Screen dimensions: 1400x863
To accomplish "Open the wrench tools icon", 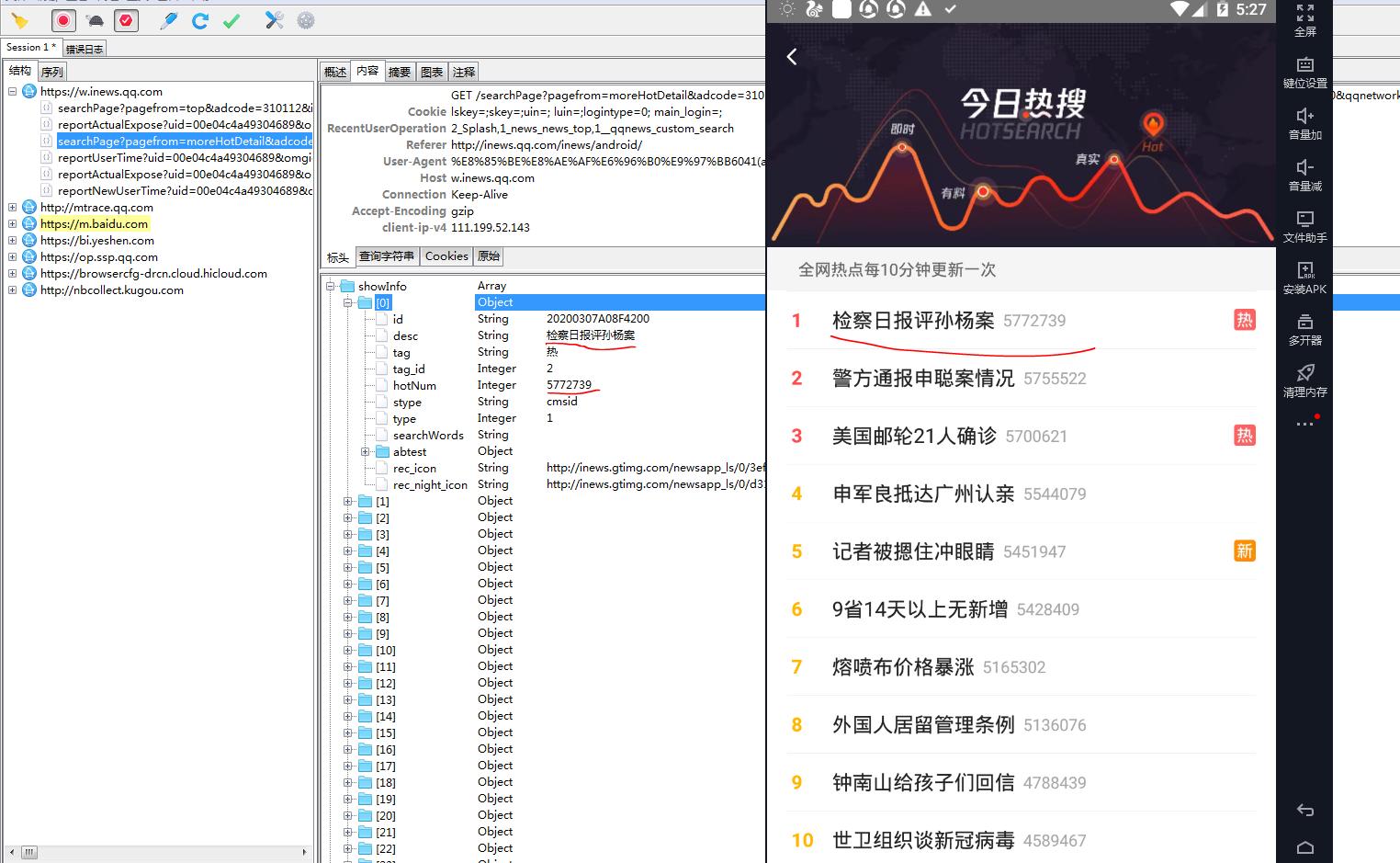I will tap(274, 20).
